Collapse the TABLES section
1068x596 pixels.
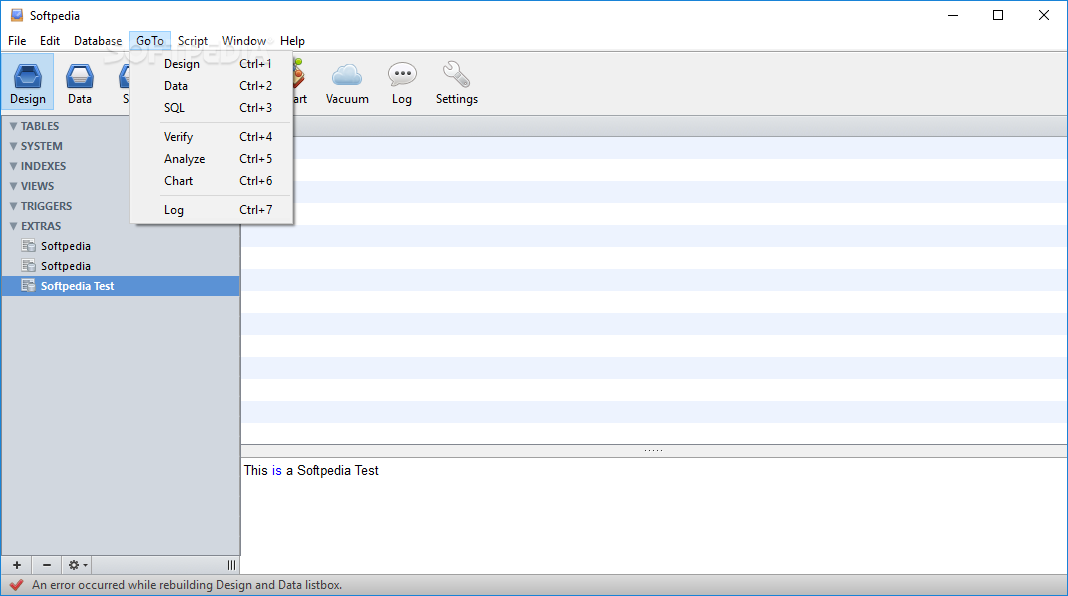point(13,126)
